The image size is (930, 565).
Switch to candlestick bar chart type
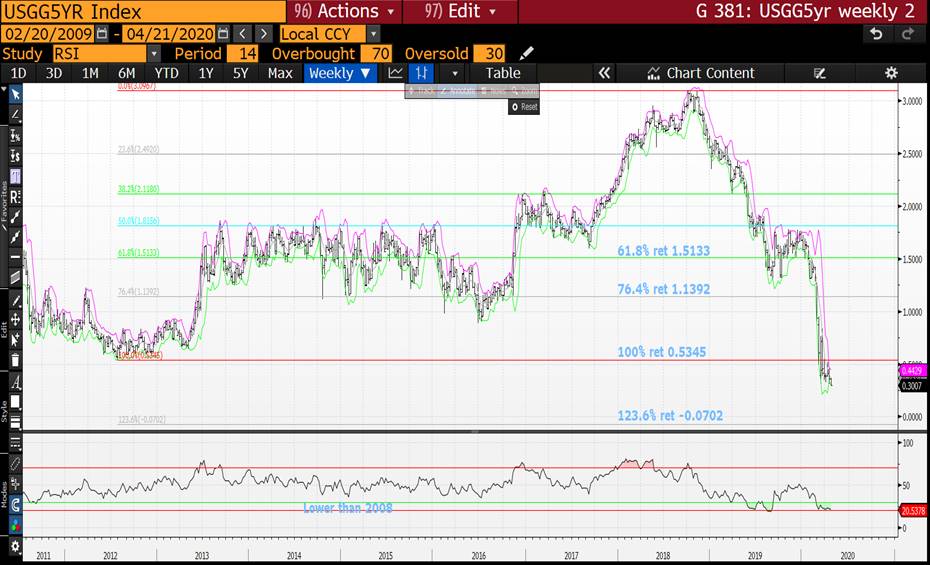pos(424,73)
